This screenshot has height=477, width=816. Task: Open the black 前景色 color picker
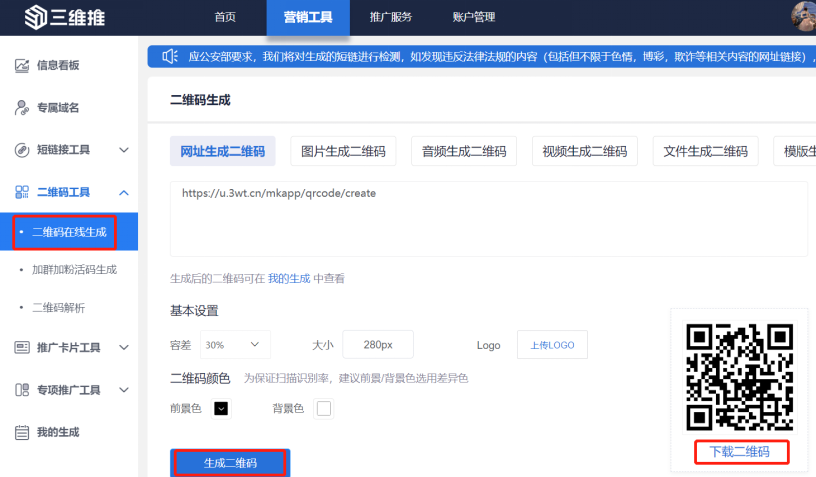221,408
